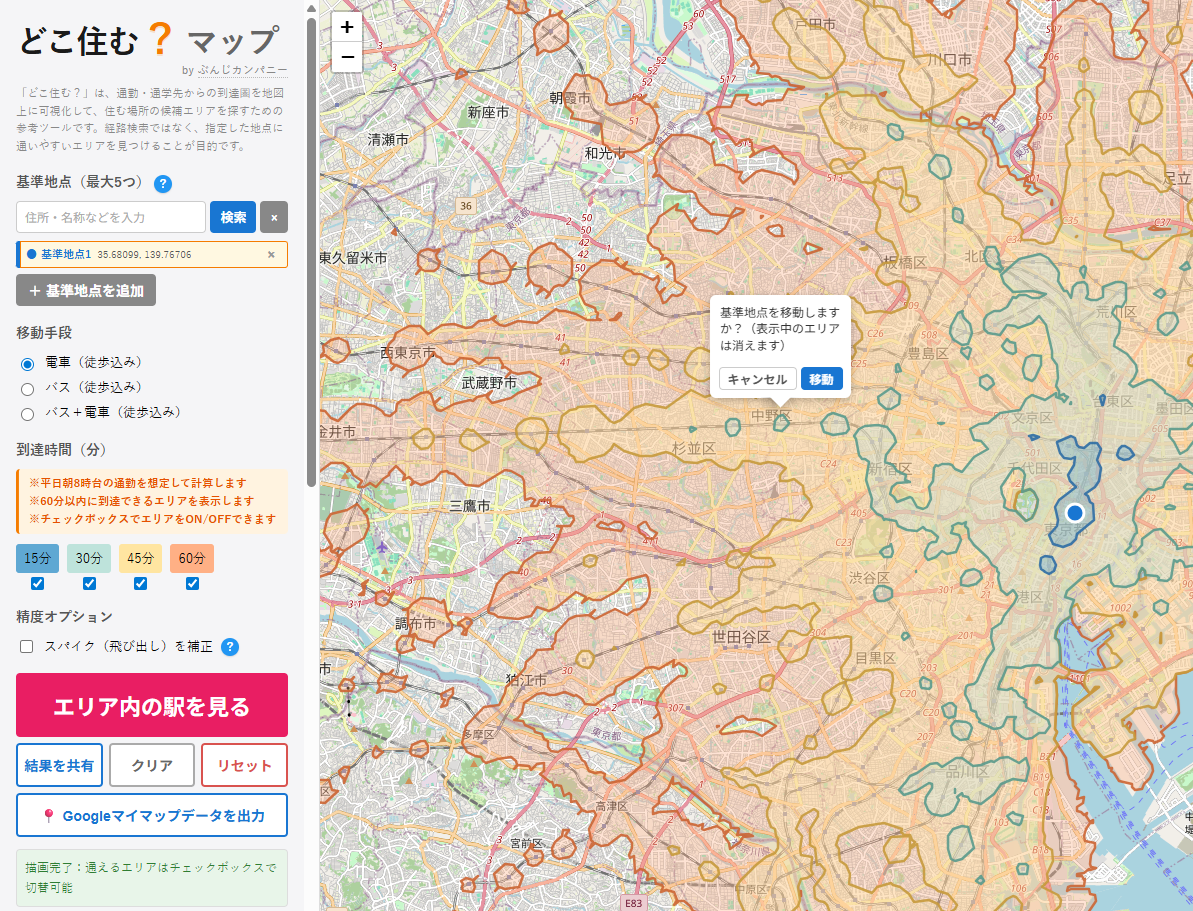Toggle the 30分 area checkbox
1193x911 pixels.
tap(89, 583)
